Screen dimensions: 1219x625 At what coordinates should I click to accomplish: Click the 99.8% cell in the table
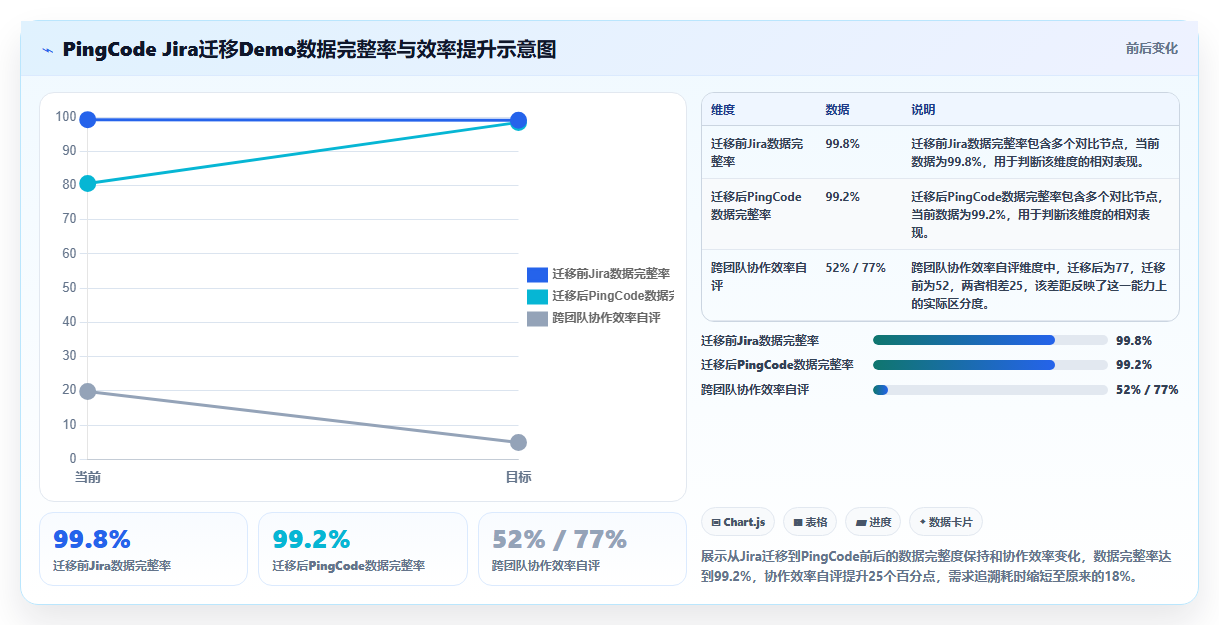pyautogui.click(x=842, y=144)
